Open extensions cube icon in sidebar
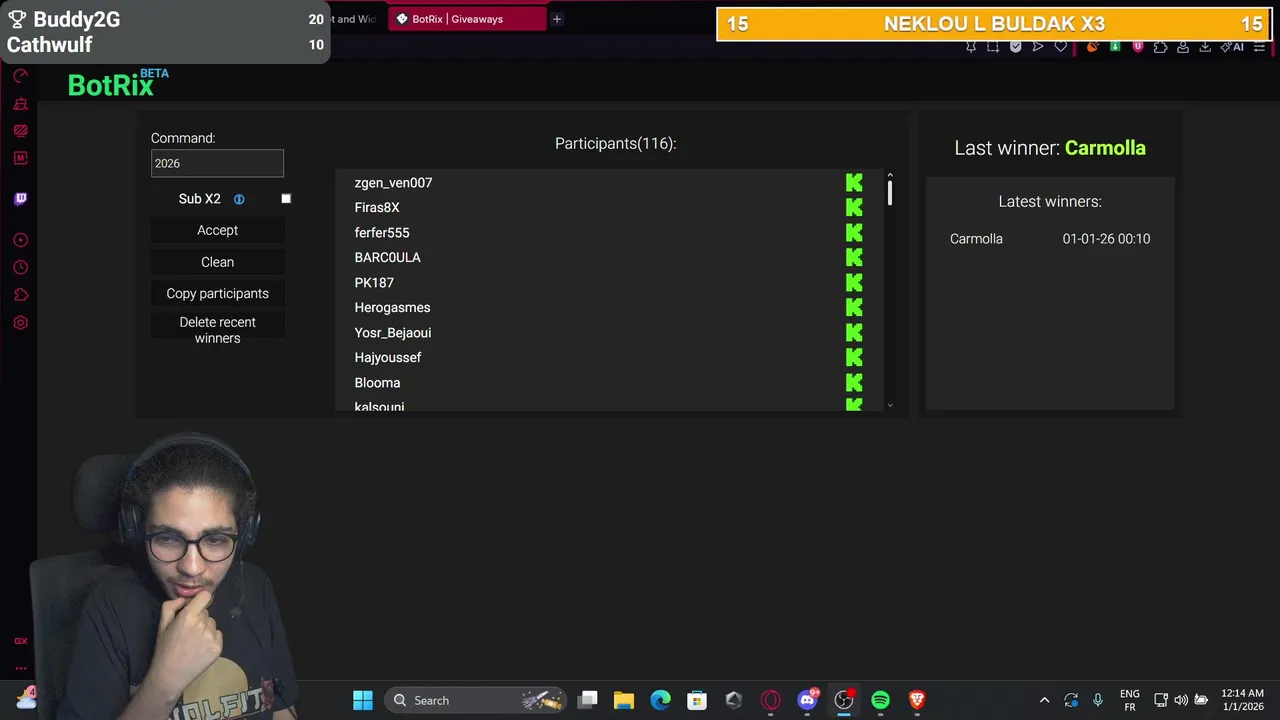1280x720 pixels. pos(20,295)
